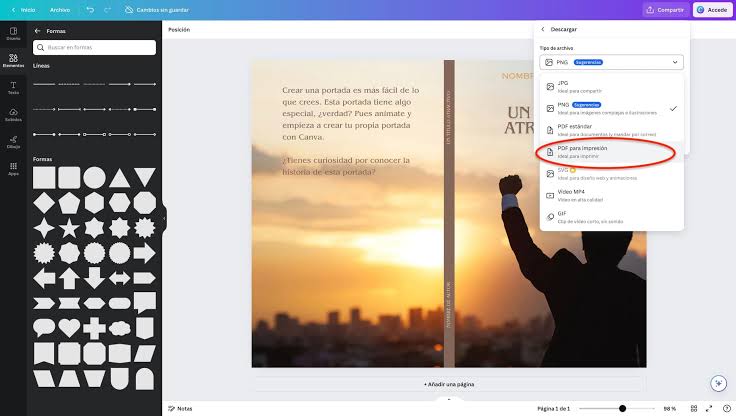
Task: Insert the triangle shape
Action: click(119, 178)
